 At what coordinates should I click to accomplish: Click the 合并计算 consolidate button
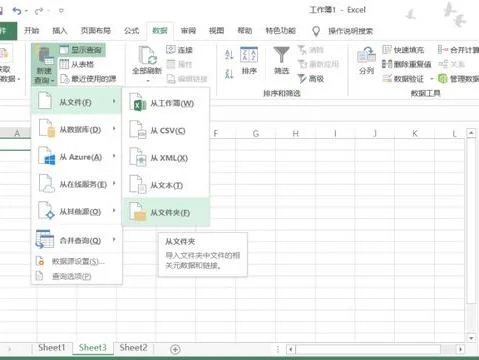pos(458,50)
